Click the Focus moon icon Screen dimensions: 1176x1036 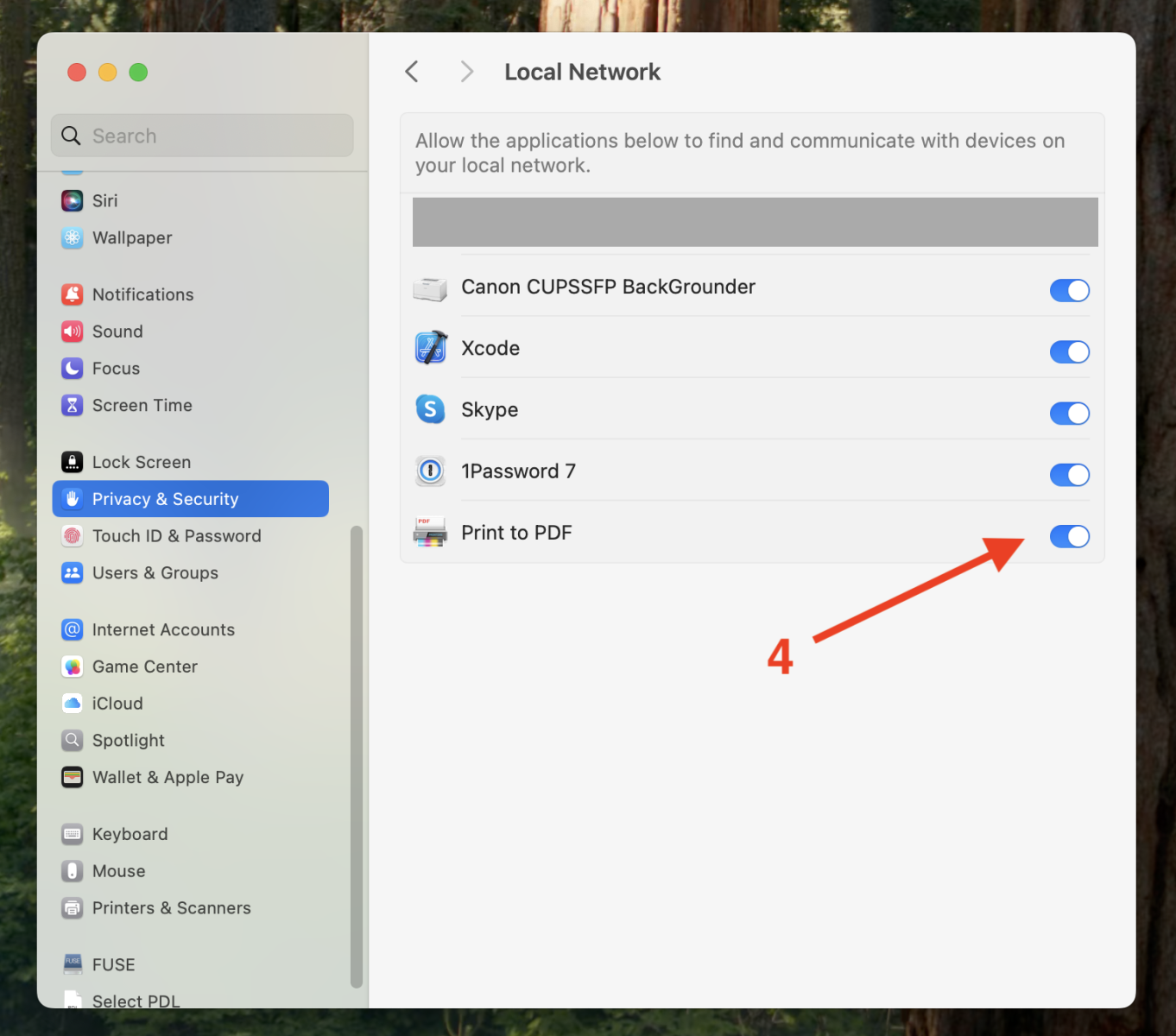[x=73, y=369]
